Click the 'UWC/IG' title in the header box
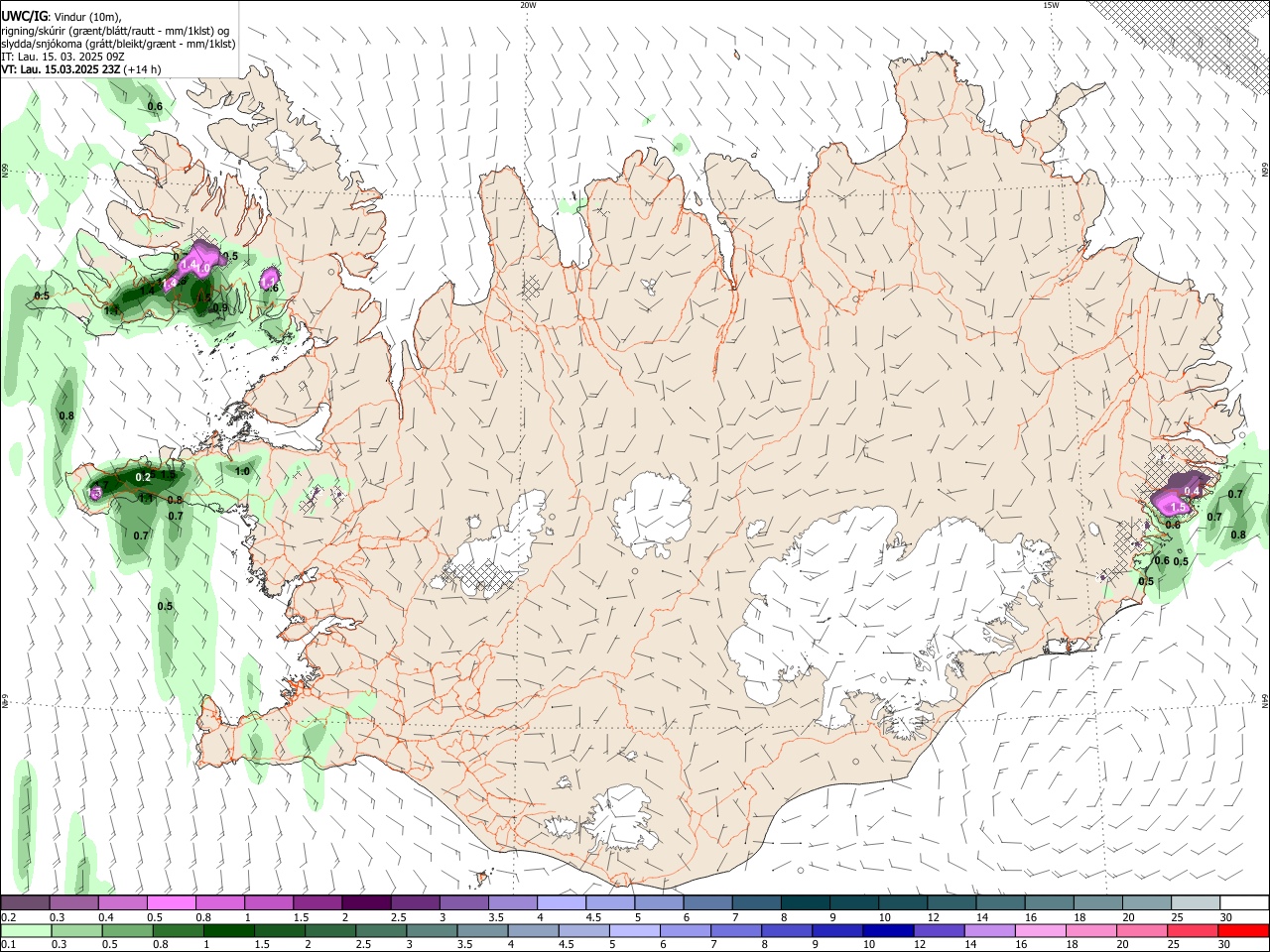 pos(23,16)
